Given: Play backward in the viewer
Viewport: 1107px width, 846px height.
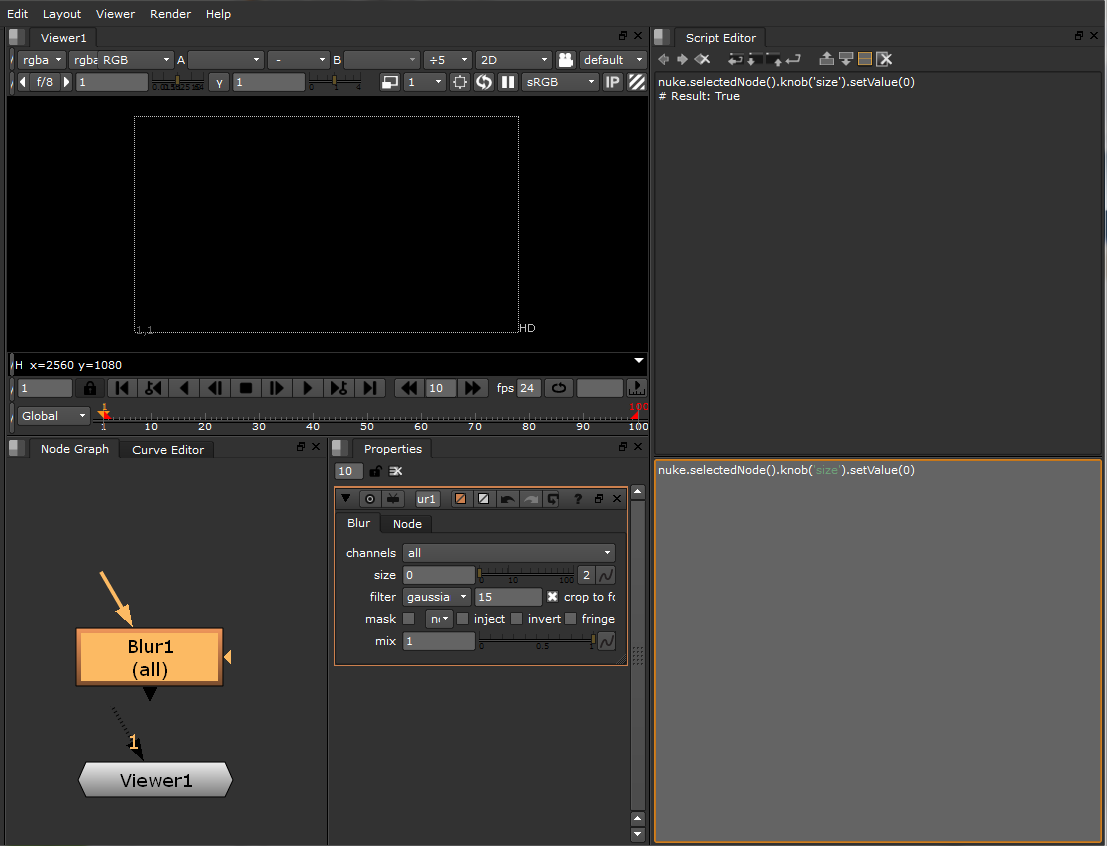Looking at the screenshot, I should click(184, 388).
